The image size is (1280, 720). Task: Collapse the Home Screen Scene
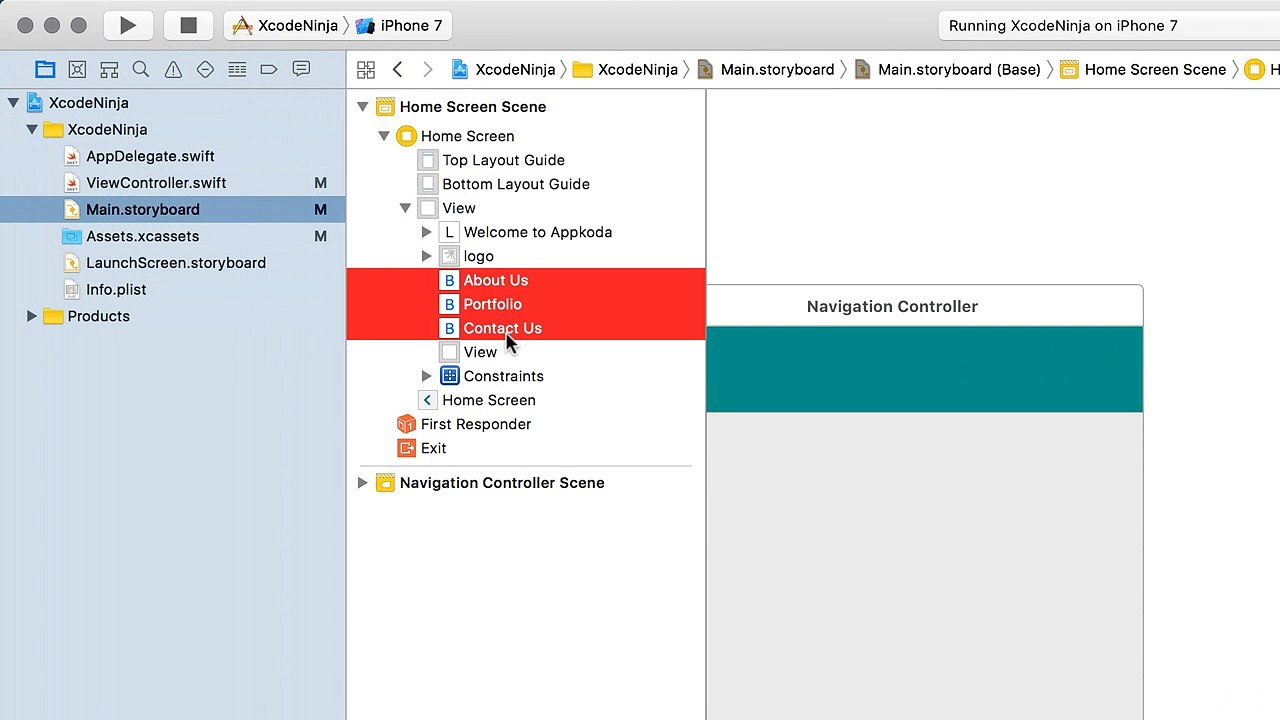click(x=363, y=107)
